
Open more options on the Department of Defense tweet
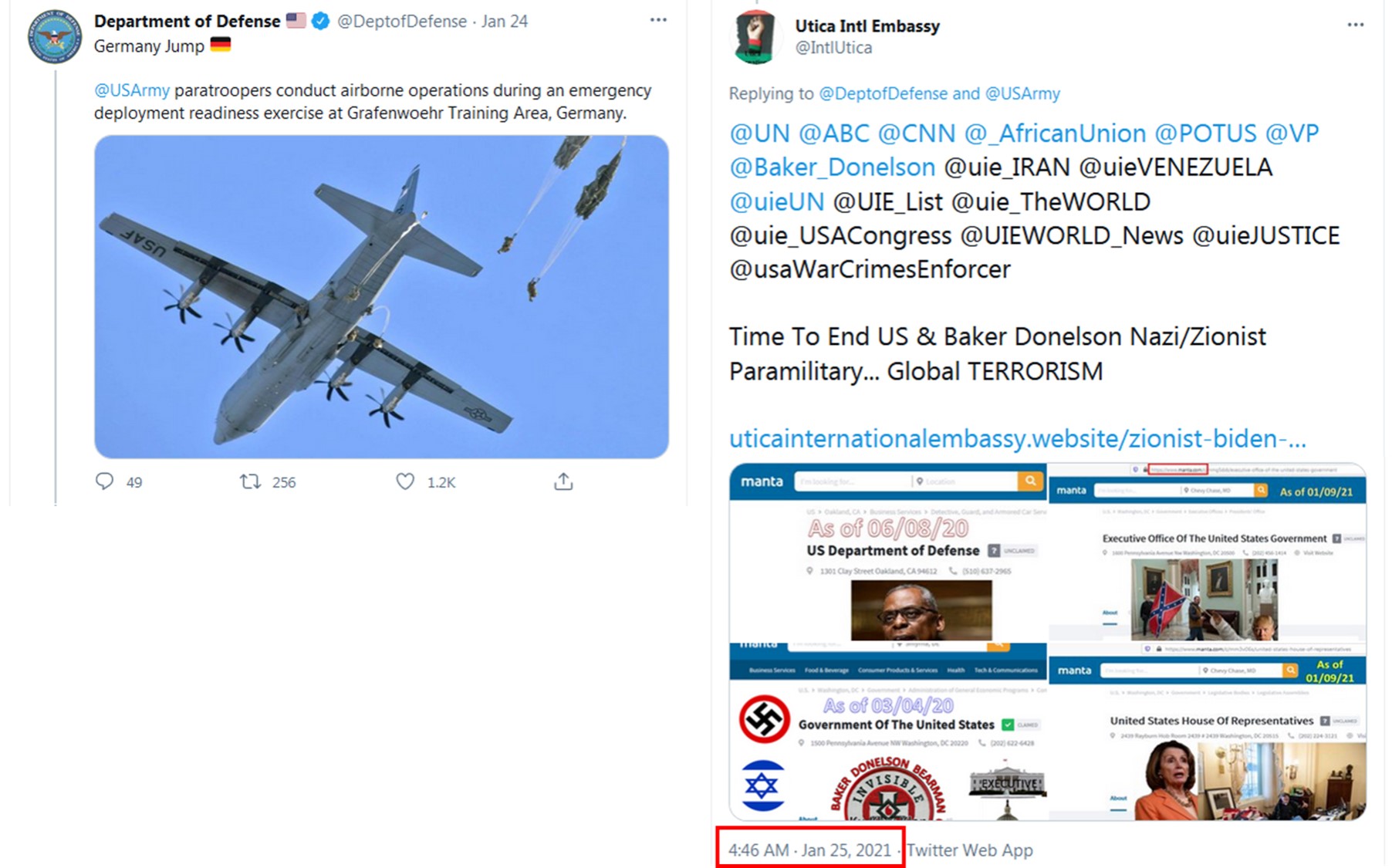(x=658, y=20)
